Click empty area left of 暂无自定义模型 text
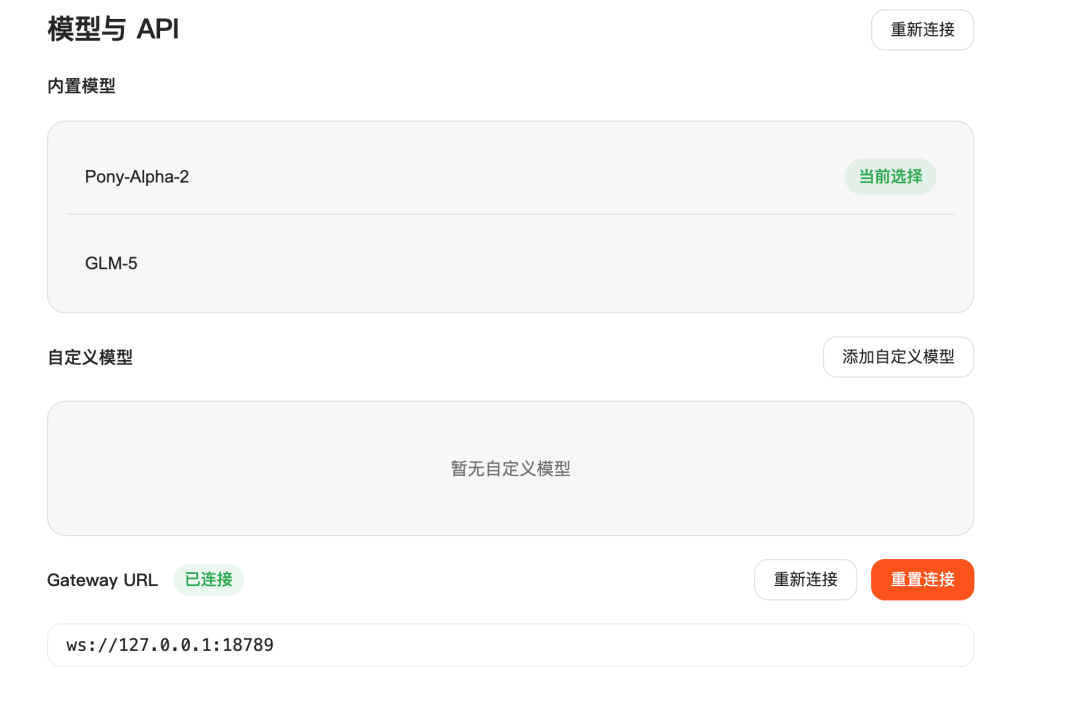This screenshot has height=706, width=1080. click(250, 468)
